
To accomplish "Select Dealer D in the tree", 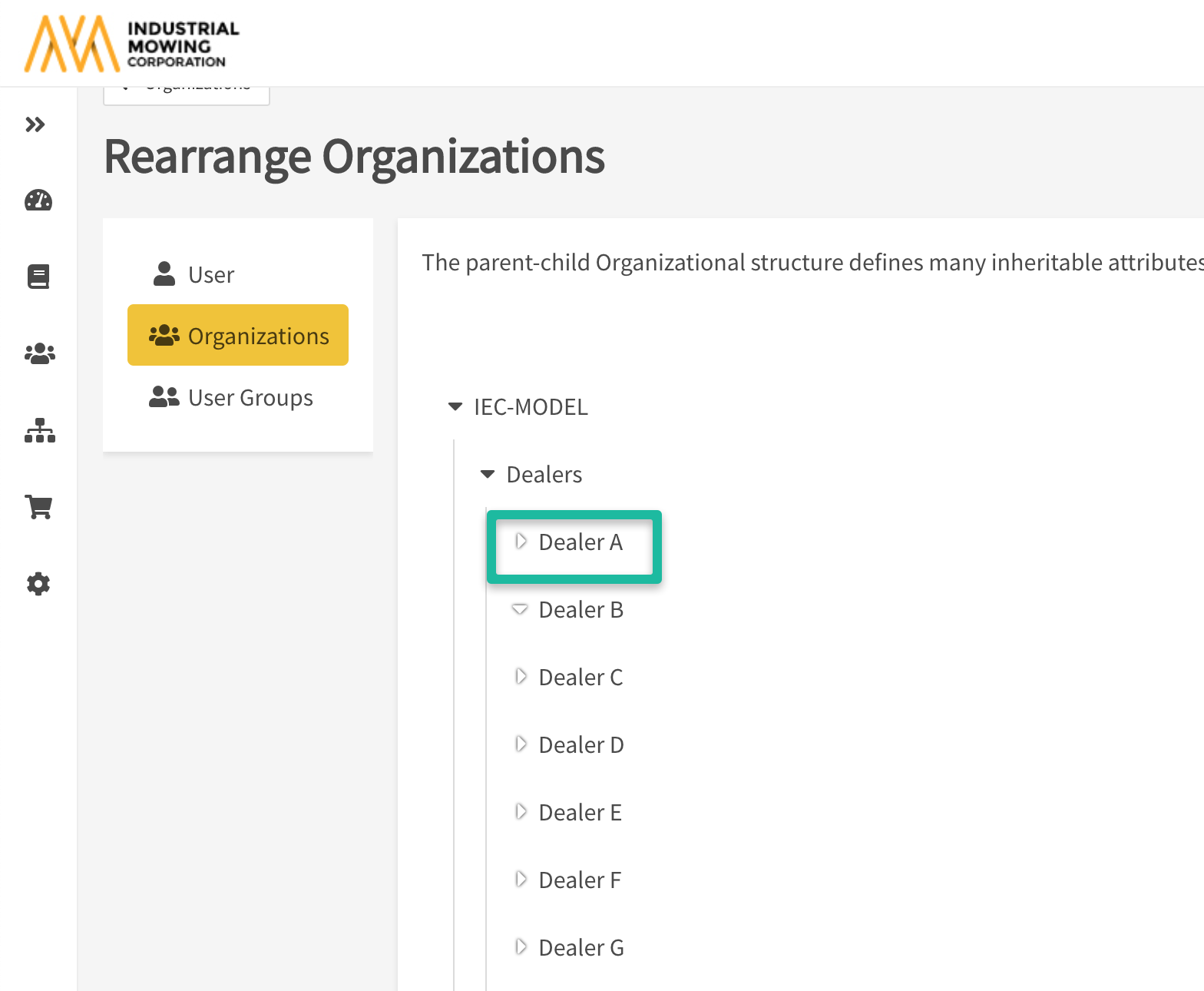I will point(580,744).
